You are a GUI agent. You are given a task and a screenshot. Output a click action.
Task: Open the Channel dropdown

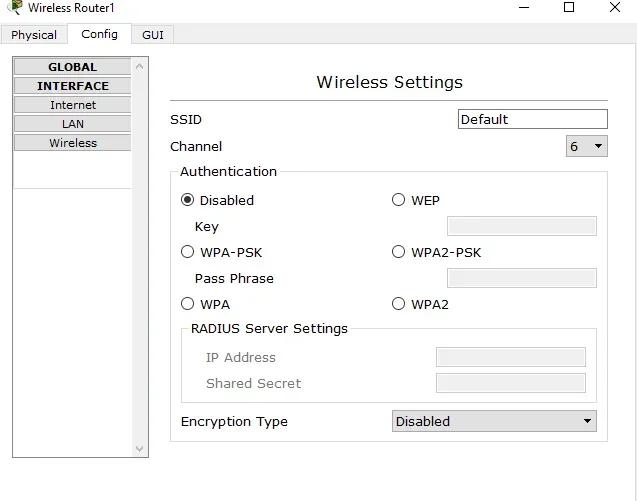(587, 146)
